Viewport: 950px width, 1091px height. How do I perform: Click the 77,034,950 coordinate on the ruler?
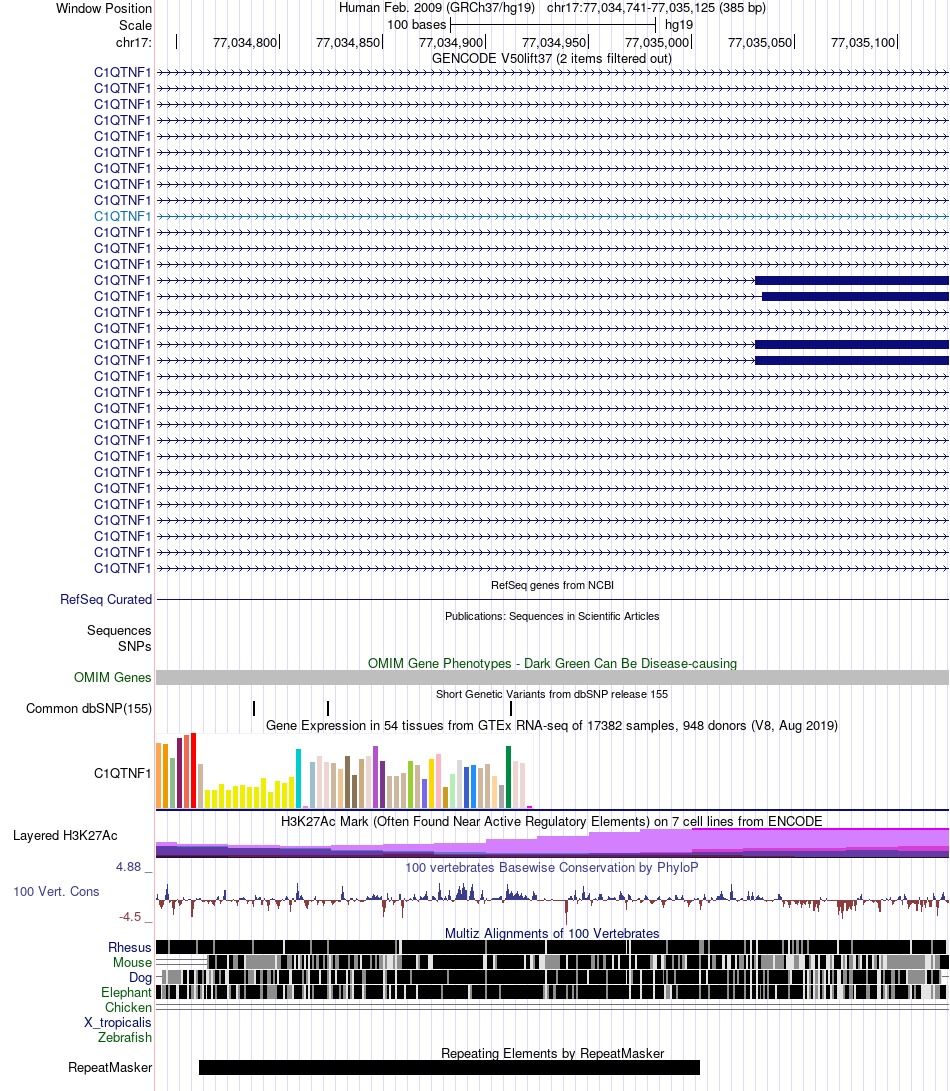click(553, 42)
